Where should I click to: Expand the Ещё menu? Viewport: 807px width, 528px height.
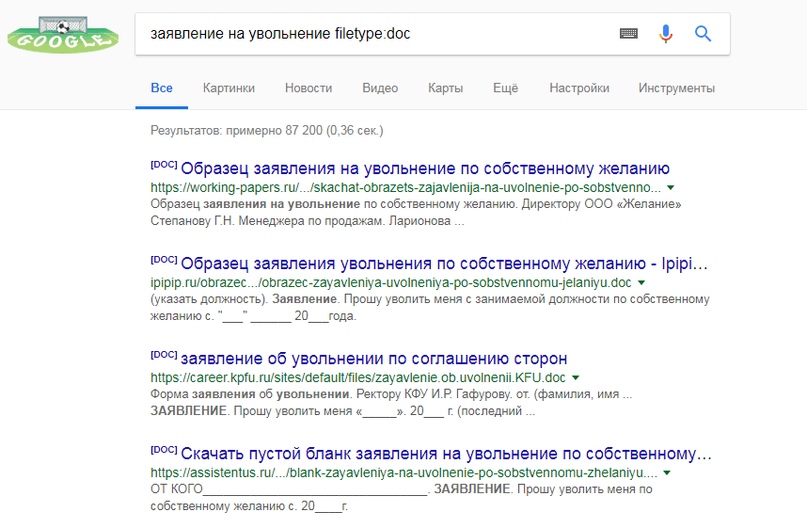point(505,88)
